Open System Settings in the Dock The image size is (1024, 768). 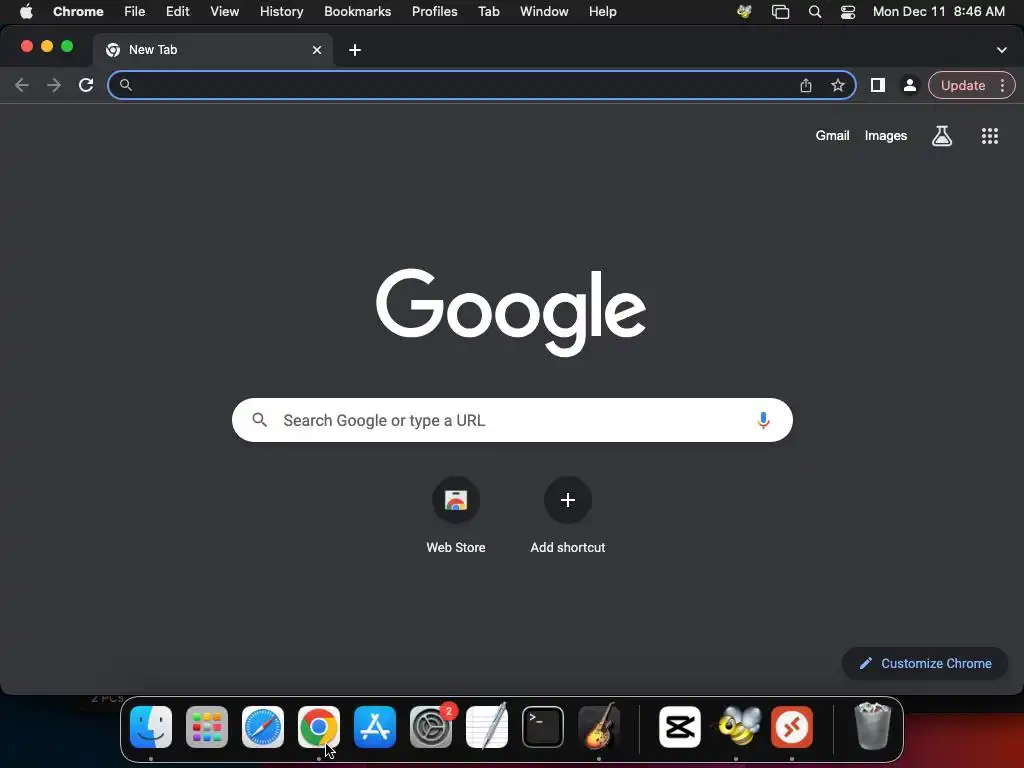coord(431,727)
